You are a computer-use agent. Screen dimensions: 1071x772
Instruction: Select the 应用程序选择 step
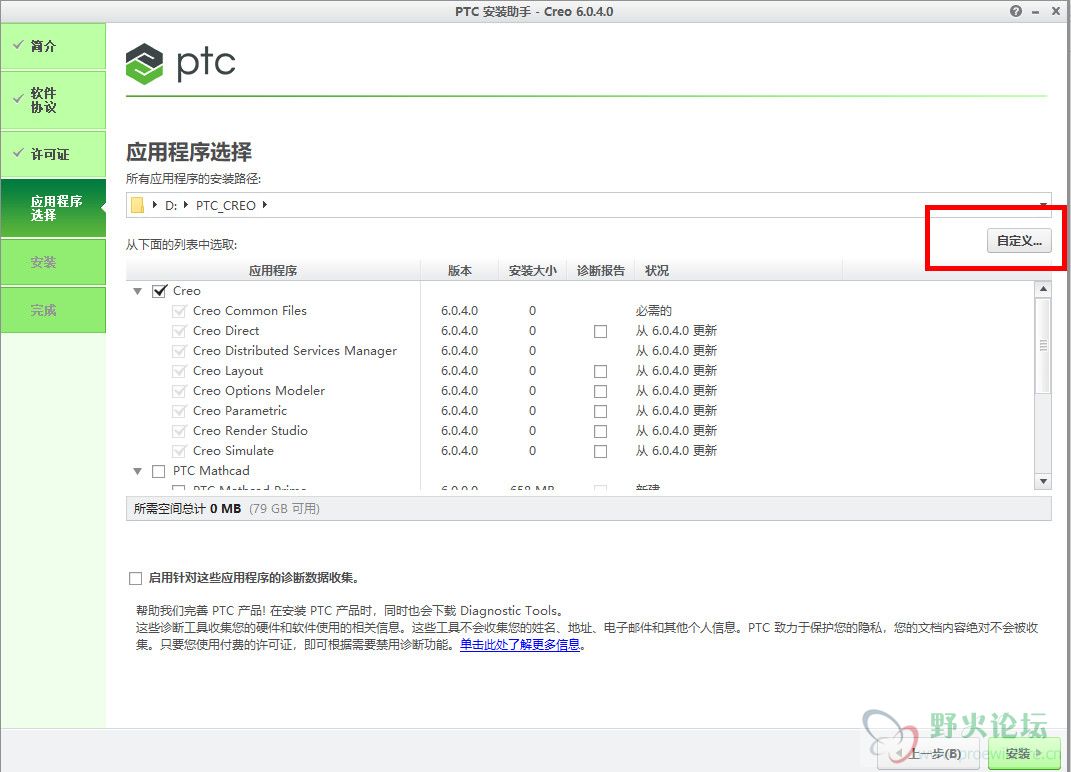click(x=53, y=208)
